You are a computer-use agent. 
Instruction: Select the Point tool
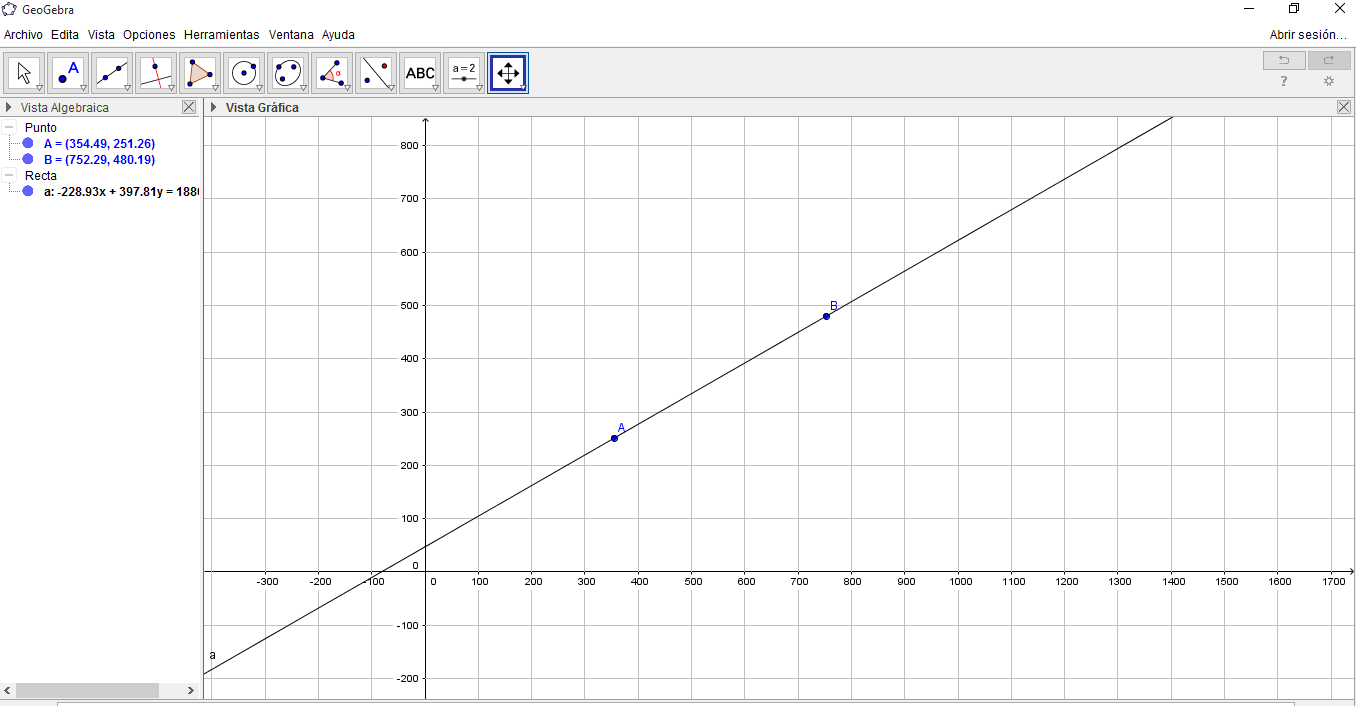point(67,71)
